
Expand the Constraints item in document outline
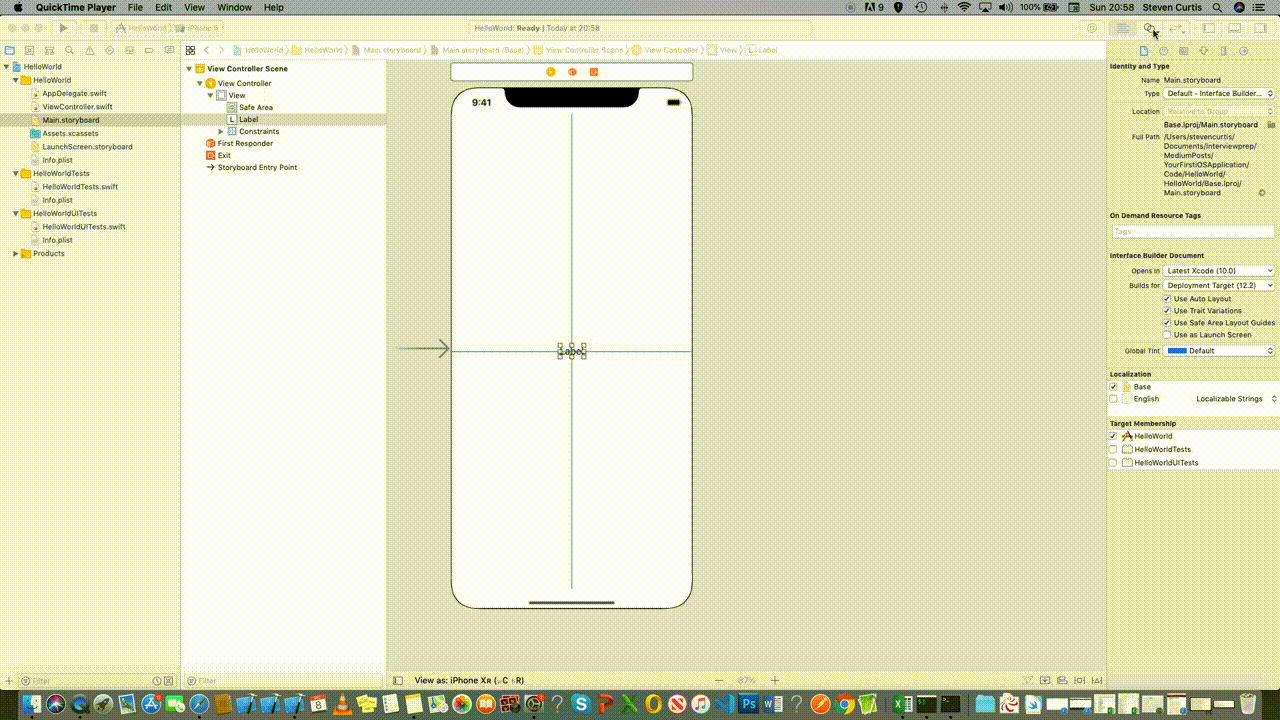pyautogui.click(x=221, y=131)
